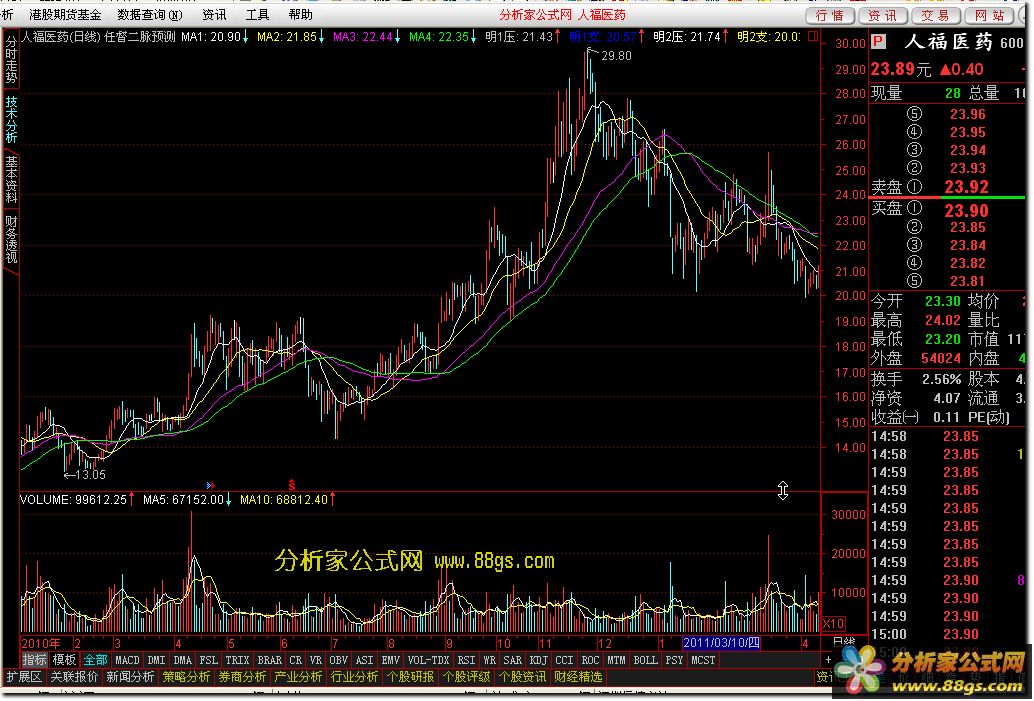Select the 模板 tab
The image size is (1034, 701).
(65, 659)
